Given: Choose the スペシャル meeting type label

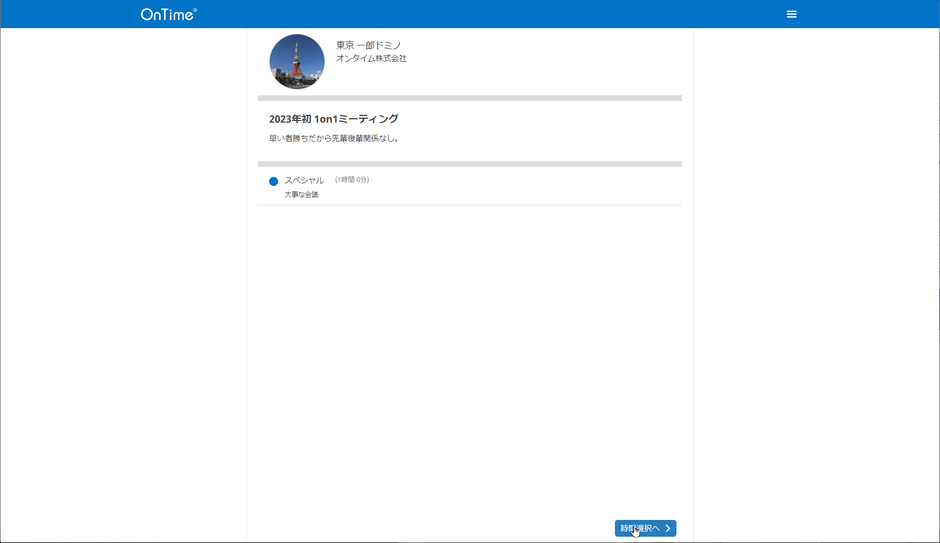Looking at the screenshot, I should click(304, 180).
